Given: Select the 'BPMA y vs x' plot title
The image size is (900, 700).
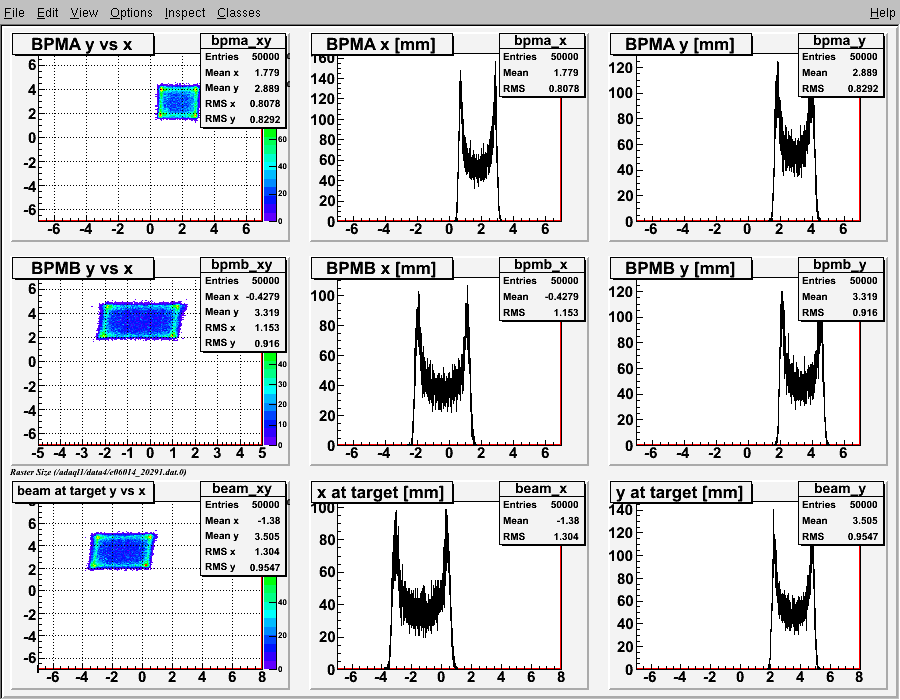Looking at the screenshot, I should 83,44.
